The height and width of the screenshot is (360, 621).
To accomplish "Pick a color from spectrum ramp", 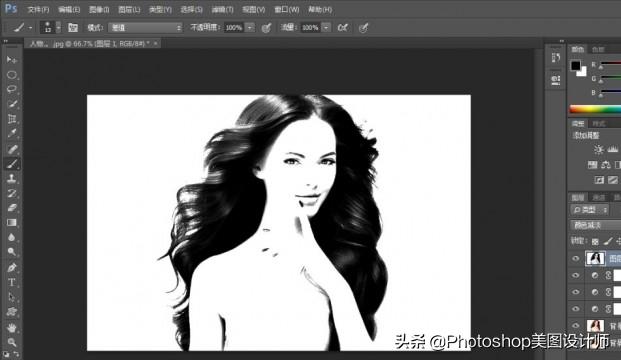I will pos(595,110).
